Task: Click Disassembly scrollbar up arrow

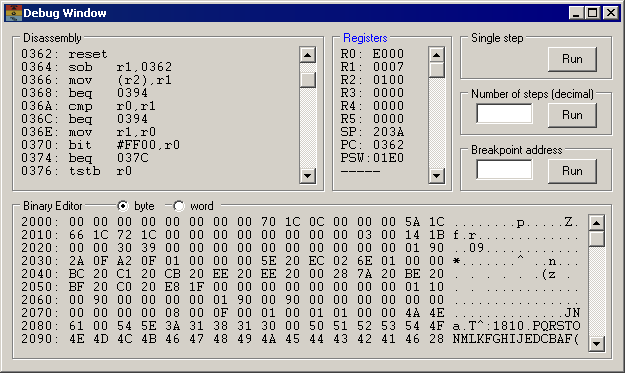Action: pyautogui.click(x=308, y=55)
